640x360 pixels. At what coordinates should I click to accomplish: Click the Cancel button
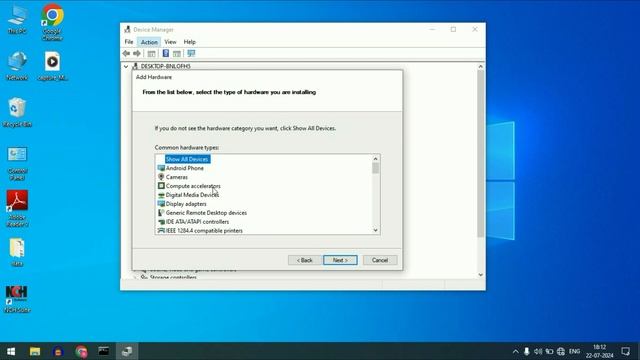coord(380,260)
